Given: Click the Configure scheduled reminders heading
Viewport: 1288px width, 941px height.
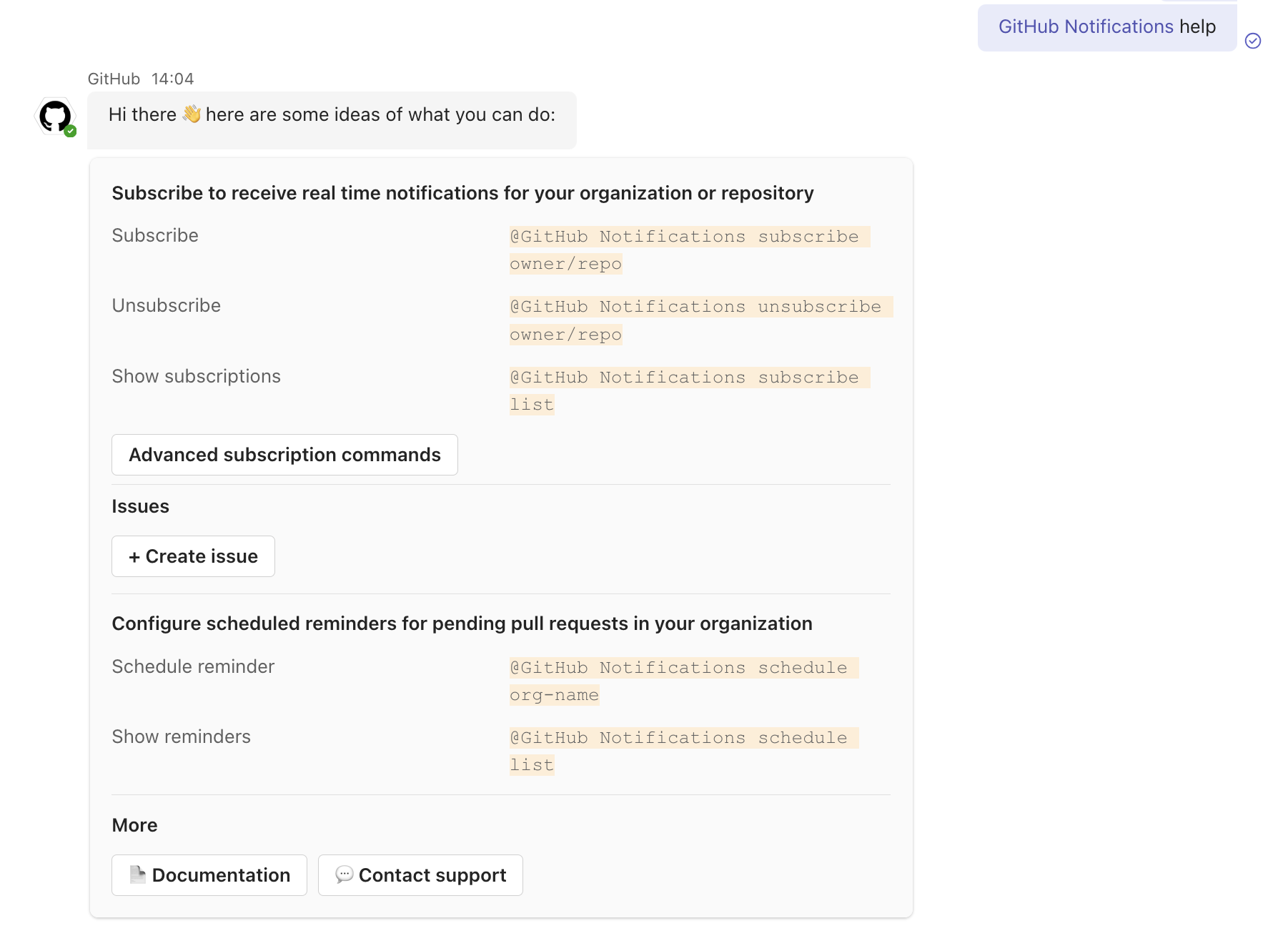Looking at the screenshot, I should tap(462, 624).
